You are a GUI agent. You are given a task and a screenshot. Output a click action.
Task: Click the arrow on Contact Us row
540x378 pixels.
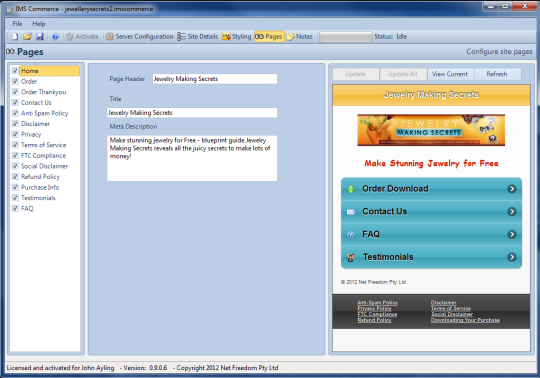tap(512, 211)
